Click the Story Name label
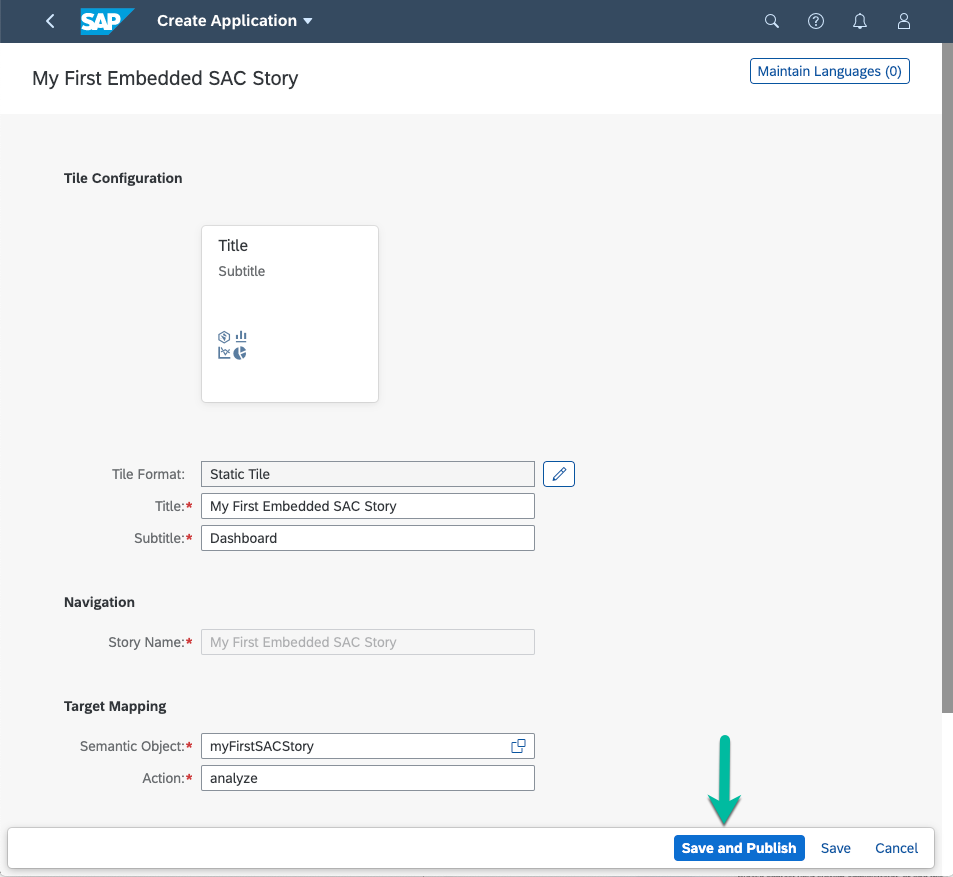Viewport: 953px width, 877px height. pos(146,642)
